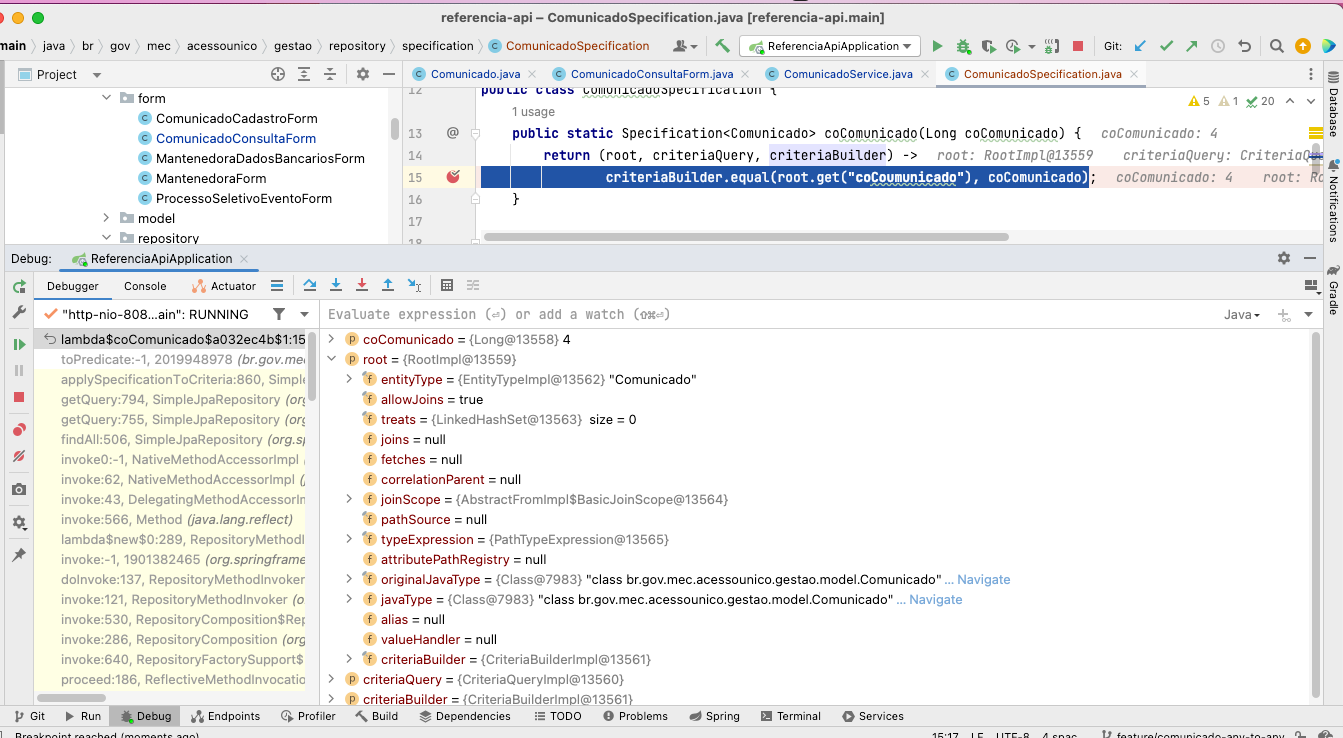Collapse form folder in Project tree

click(107, 98)
